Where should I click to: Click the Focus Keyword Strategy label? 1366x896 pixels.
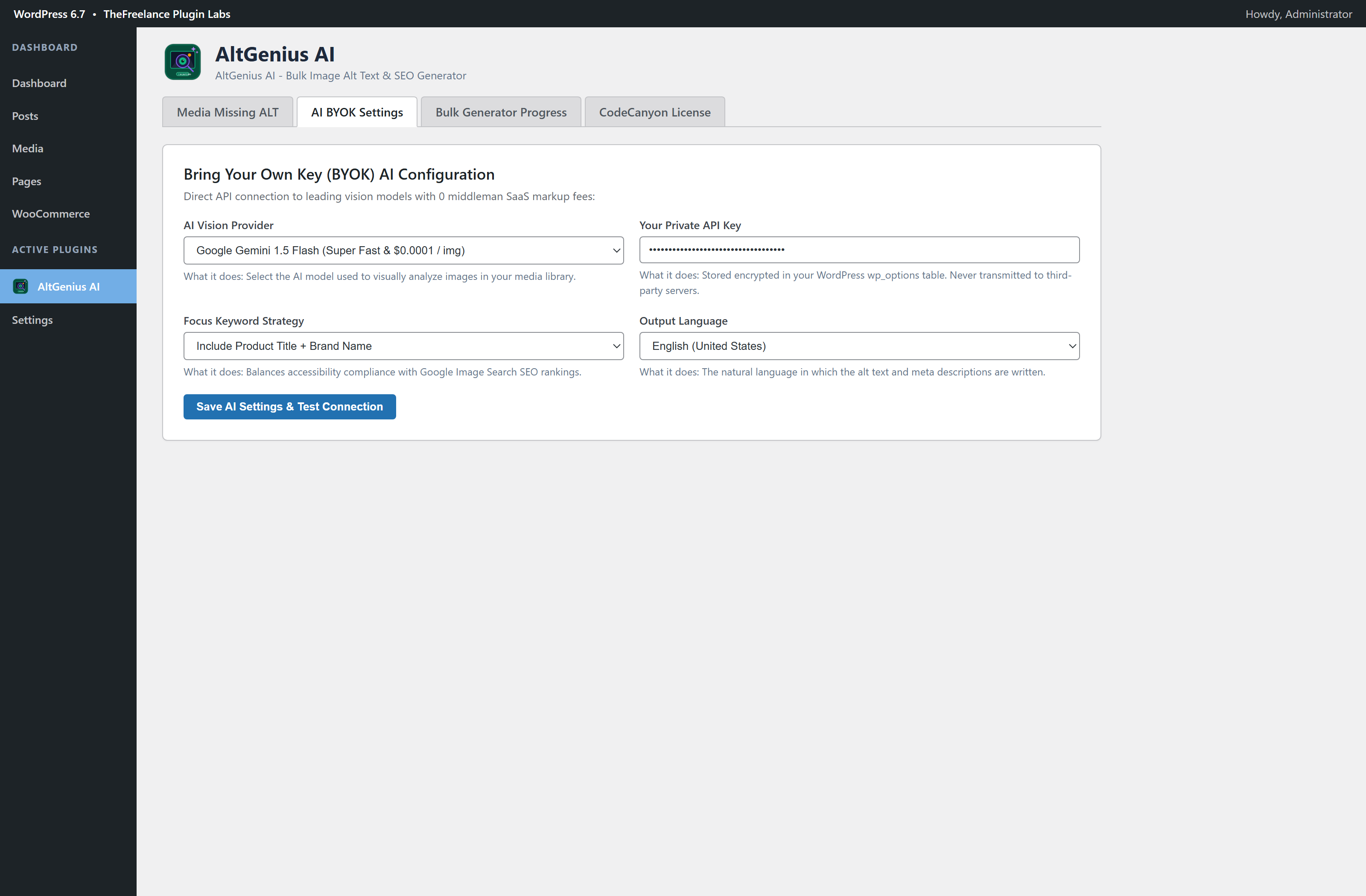tap(244, 321)
